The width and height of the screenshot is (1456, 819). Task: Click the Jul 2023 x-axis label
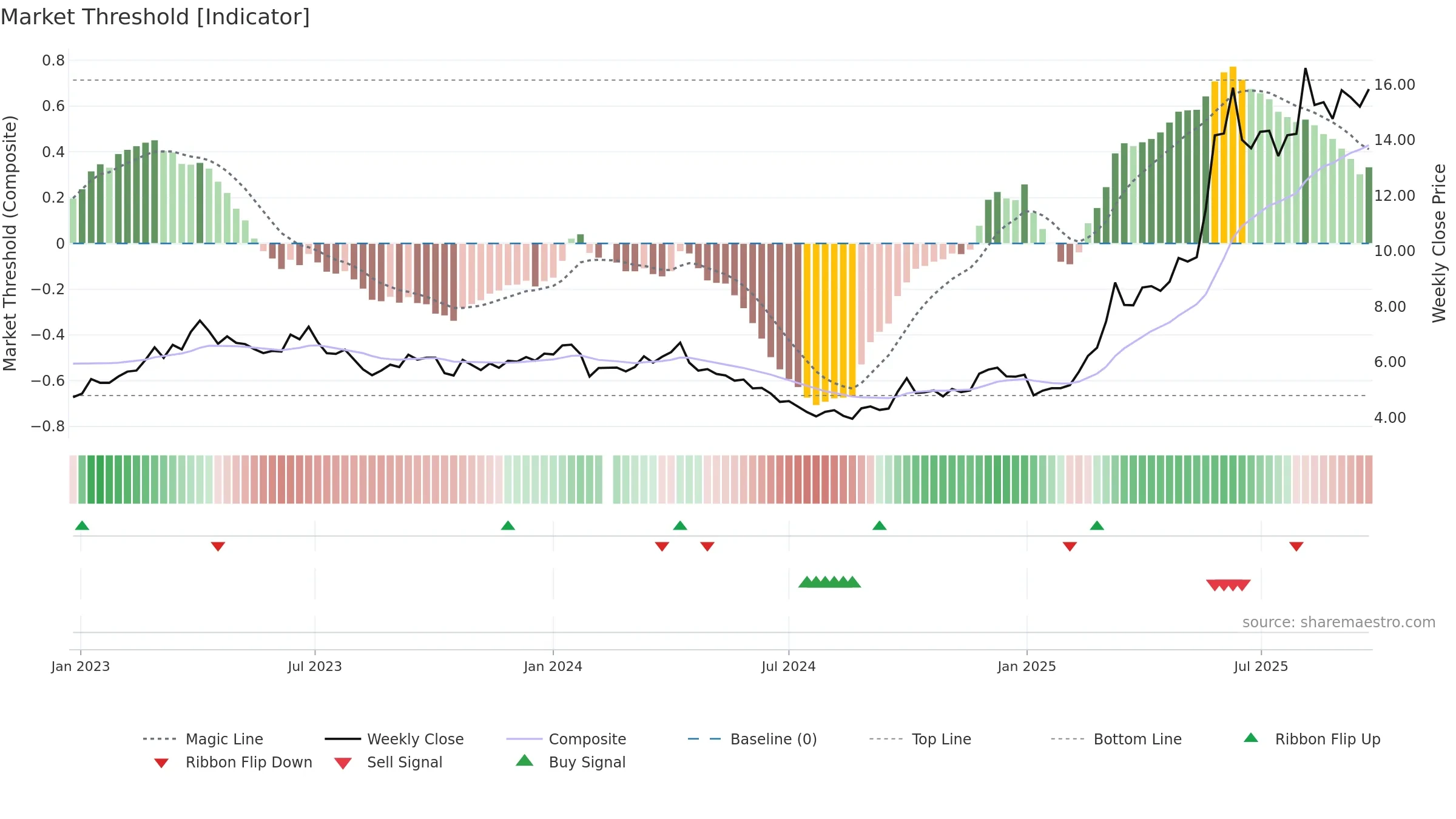315,666
